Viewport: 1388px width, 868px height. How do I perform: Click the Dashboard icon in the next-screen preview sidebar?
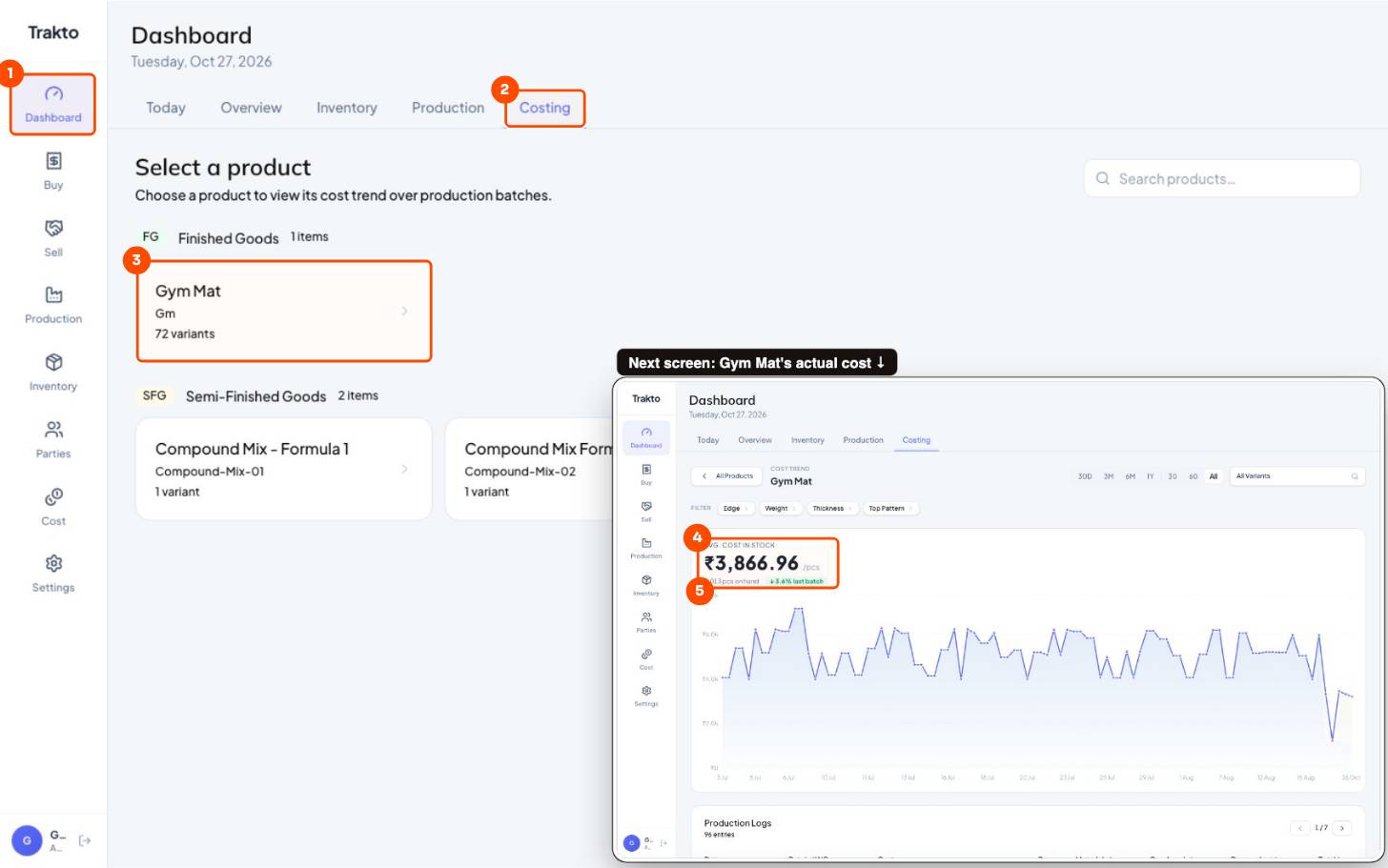pyautogui.click(x=646, y=433)
